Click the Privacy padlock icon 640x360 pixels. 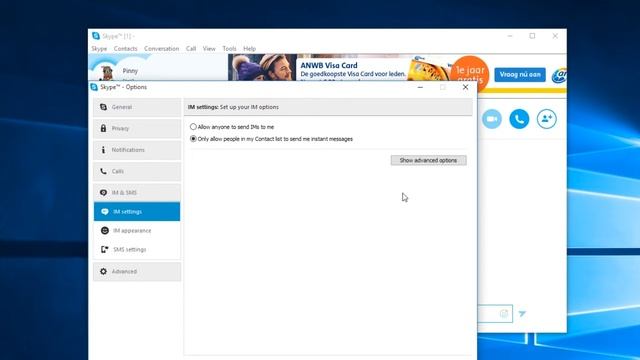103,128
